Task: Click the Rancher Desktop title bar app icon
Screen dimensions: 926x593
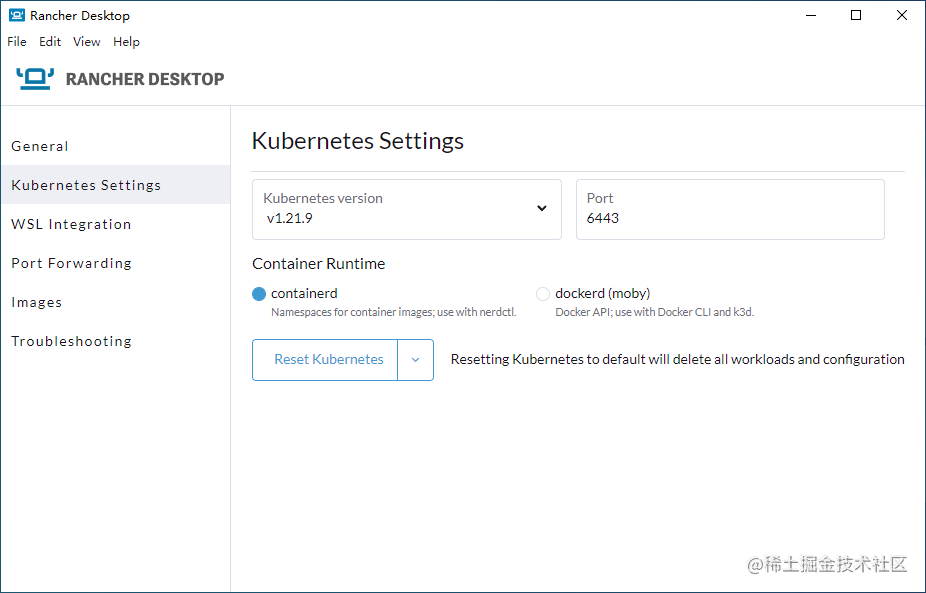Action: pos(17,15)
